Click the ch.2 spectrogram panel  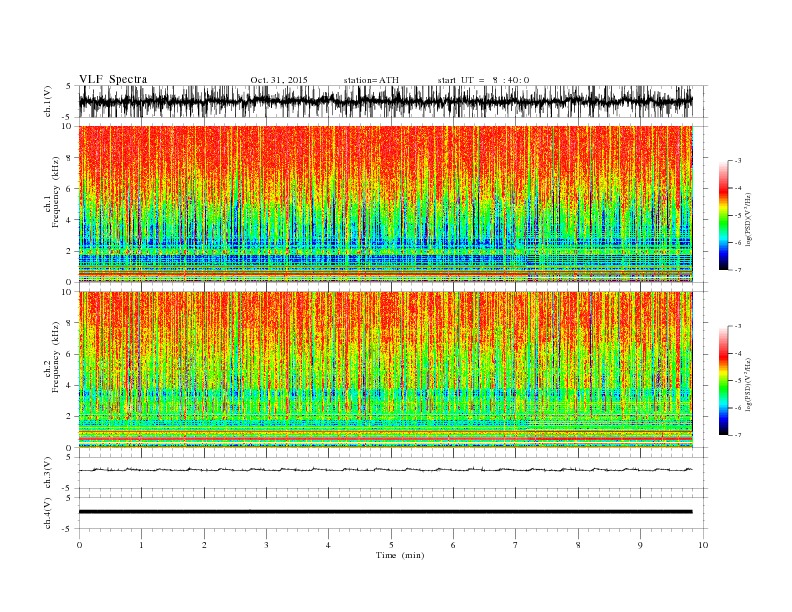(385, 370)
